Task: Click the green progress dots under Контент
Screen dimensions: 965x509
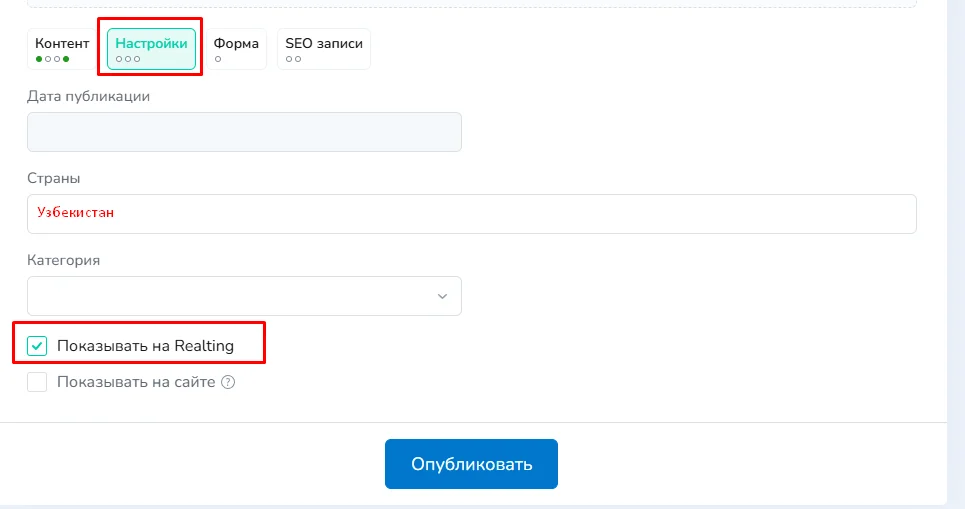Action: coord(52,60)
